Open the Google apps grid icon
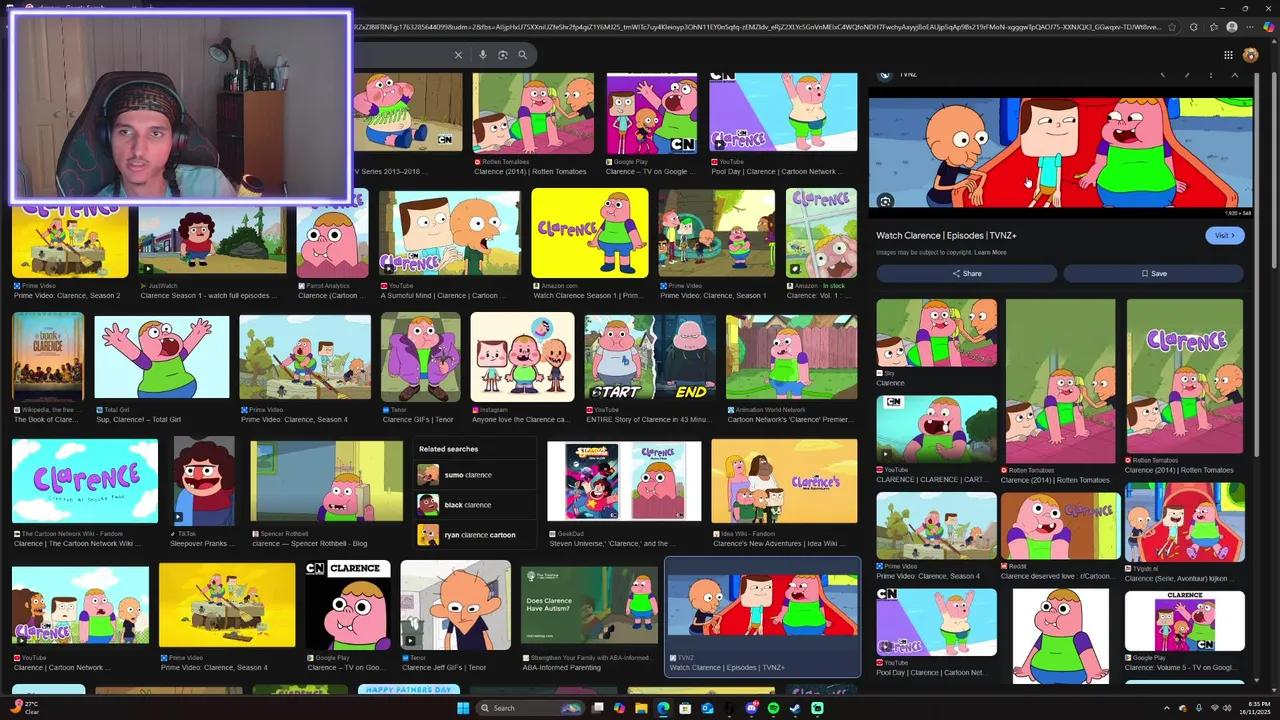 [x=1228, y=55]
